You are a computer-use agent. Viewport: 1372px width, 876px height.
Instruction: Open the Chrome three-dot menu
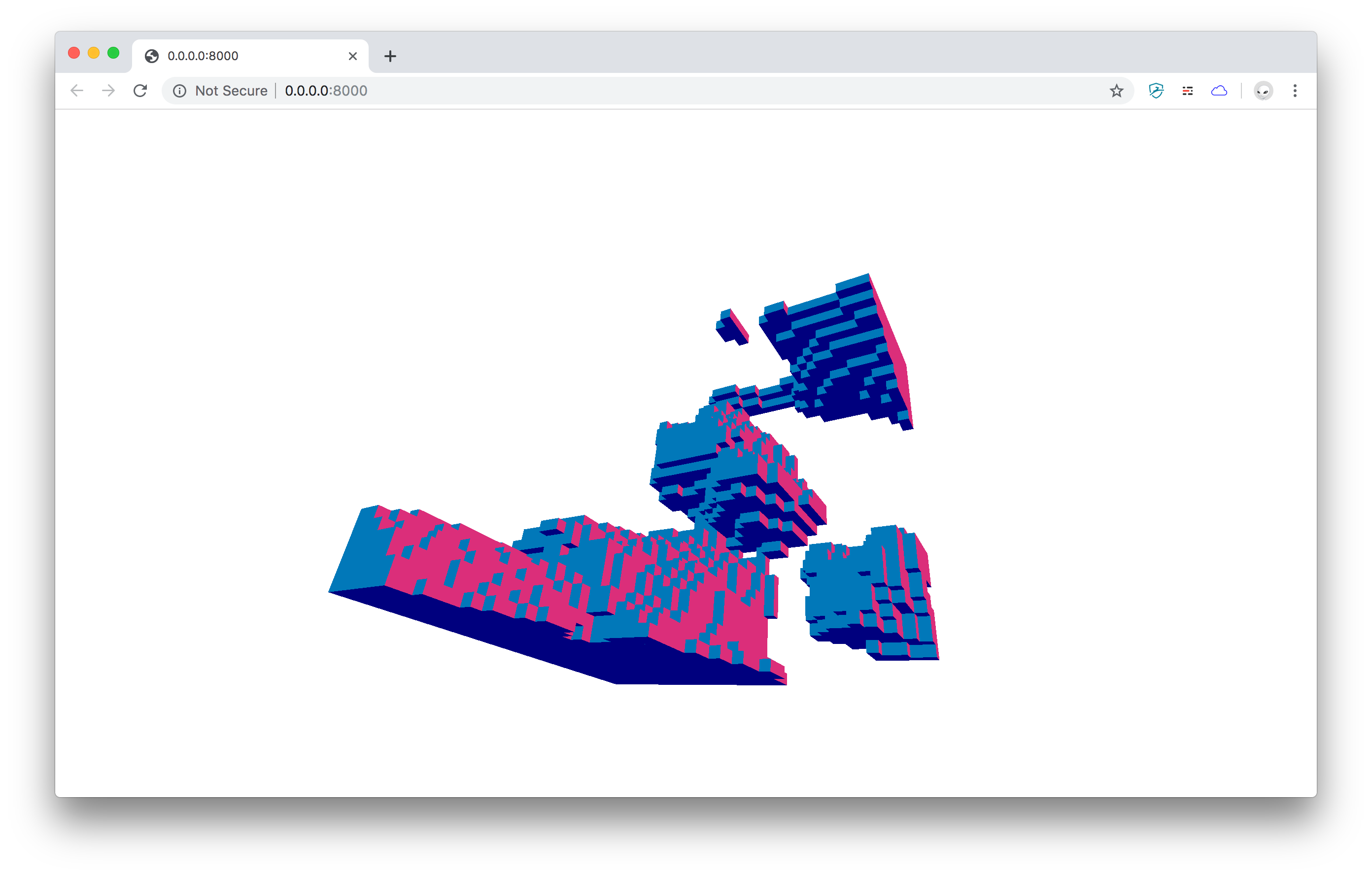click(x=1295, y=91)
